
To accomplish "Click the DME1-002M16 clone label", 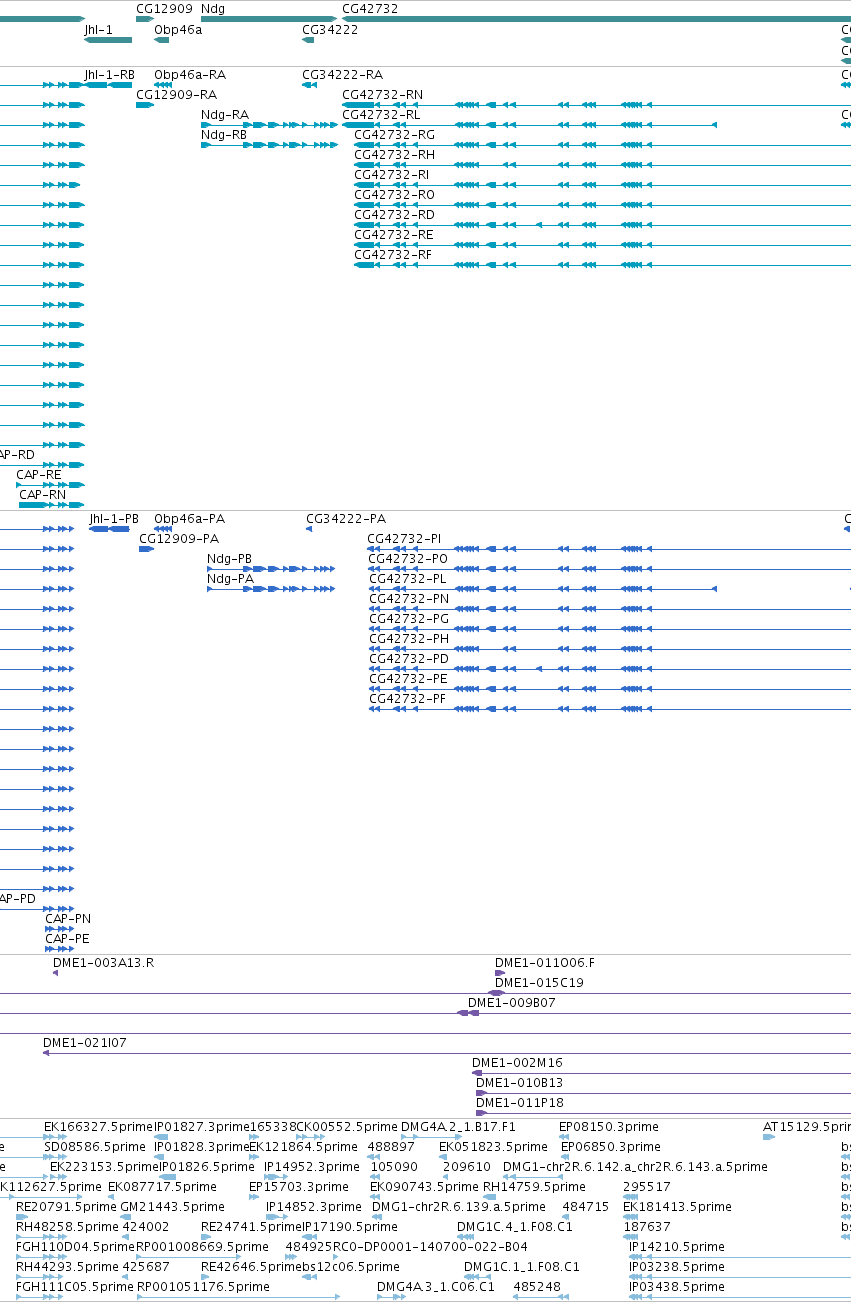I will 517,1063.
